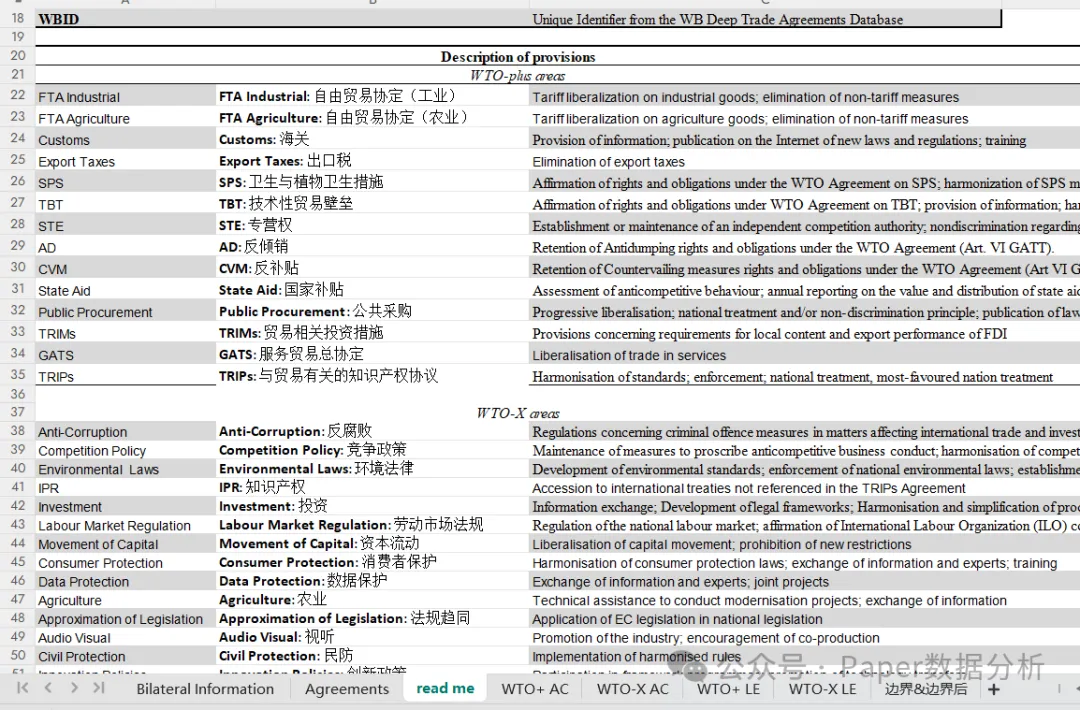Open the Agreements sheet tab
This screenshot has width=1080, height=710.
click(x=346, y=689)
